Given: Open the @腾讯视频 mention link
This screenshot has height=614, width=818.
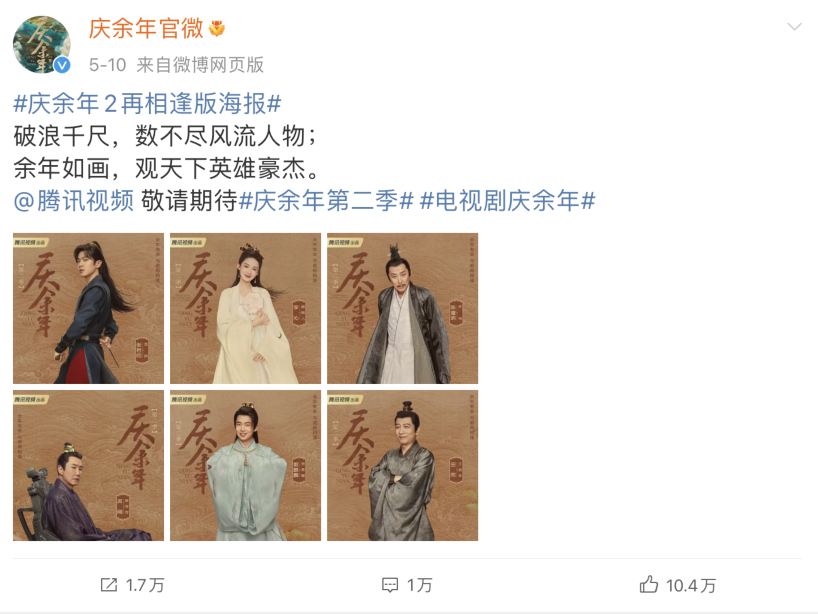Looking at the screenshot, I should point(74,201).
